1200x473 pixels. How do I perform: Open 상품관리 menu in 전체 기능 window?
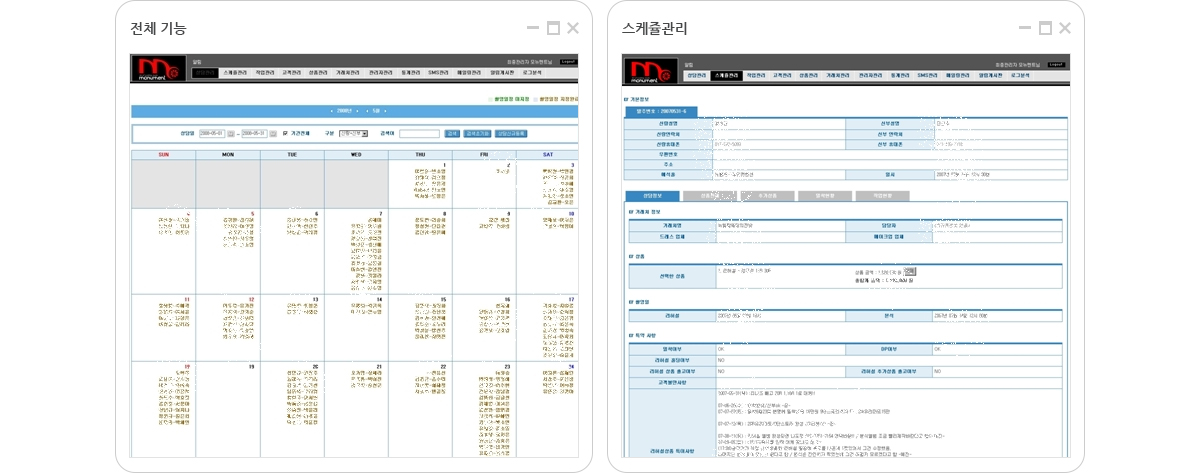pos(318,73)
